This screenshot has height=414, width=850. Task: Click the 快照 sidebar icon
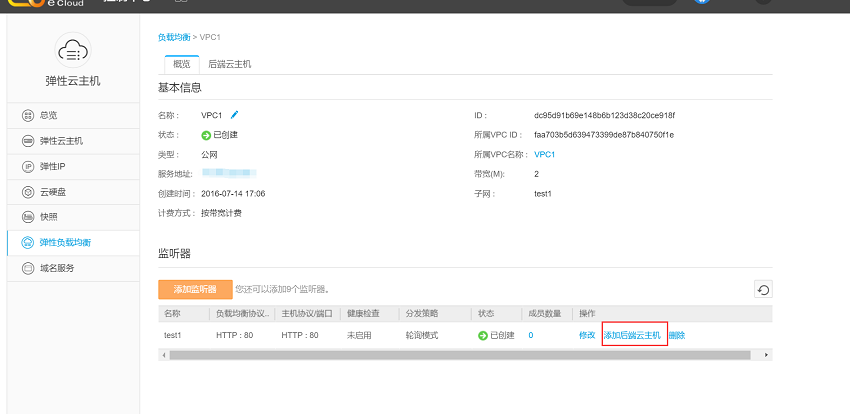click(28, 217)
